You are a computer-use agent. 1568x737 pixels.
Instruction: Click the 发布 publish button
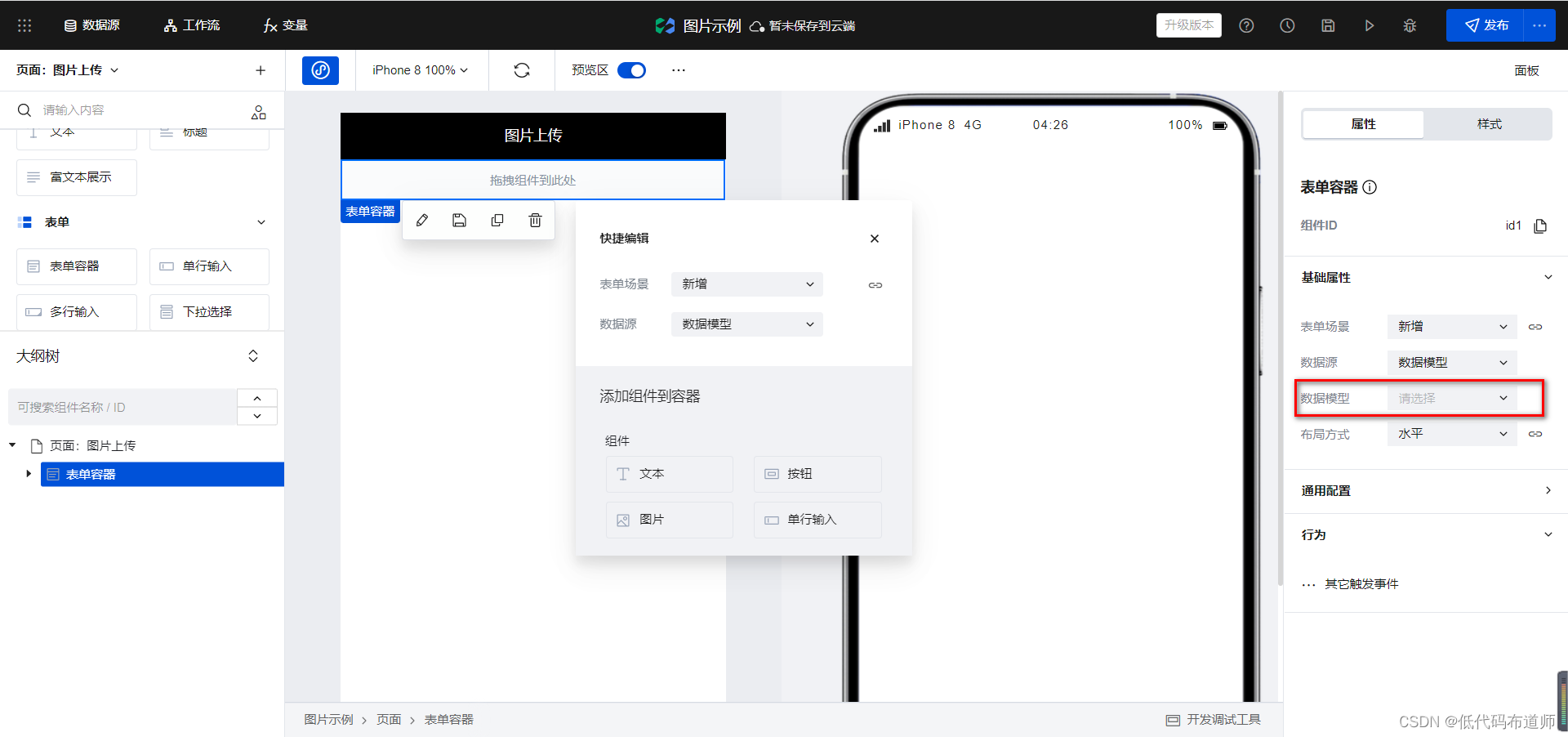click(x=1486, y=25)
